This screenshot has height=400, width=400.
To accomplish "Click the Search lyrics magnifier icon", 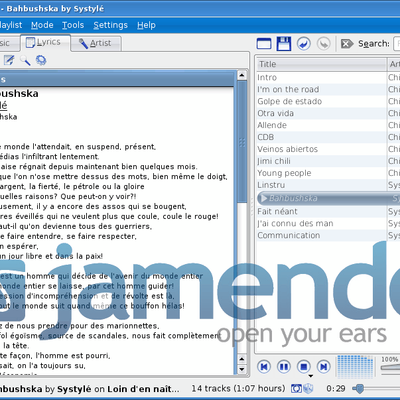I will point(25,60).
